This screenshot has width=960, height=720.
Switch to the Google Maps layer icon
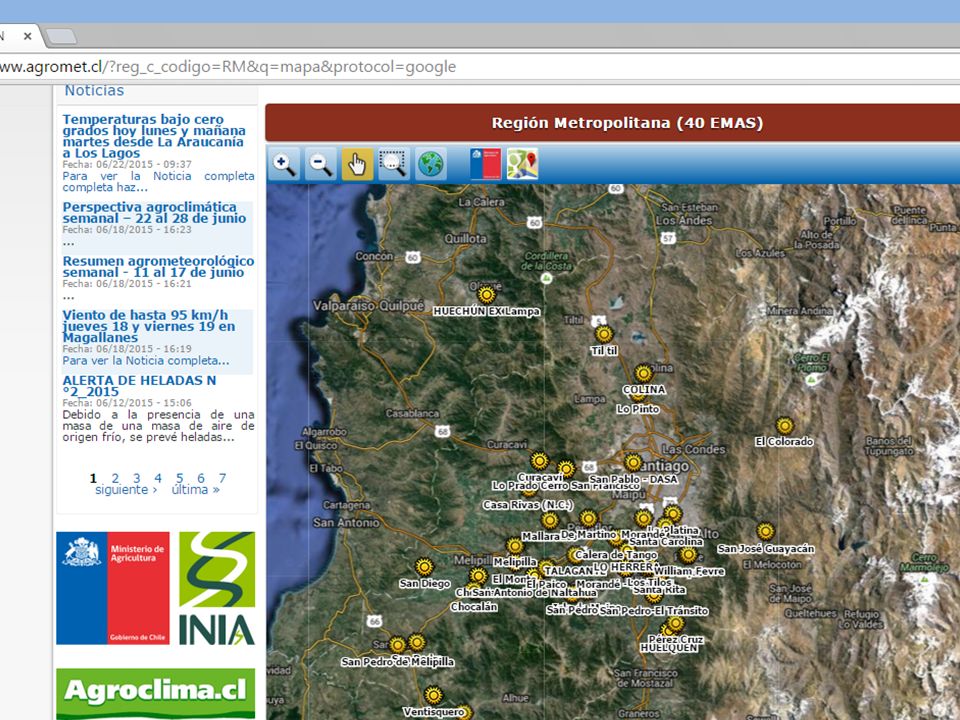522,164
